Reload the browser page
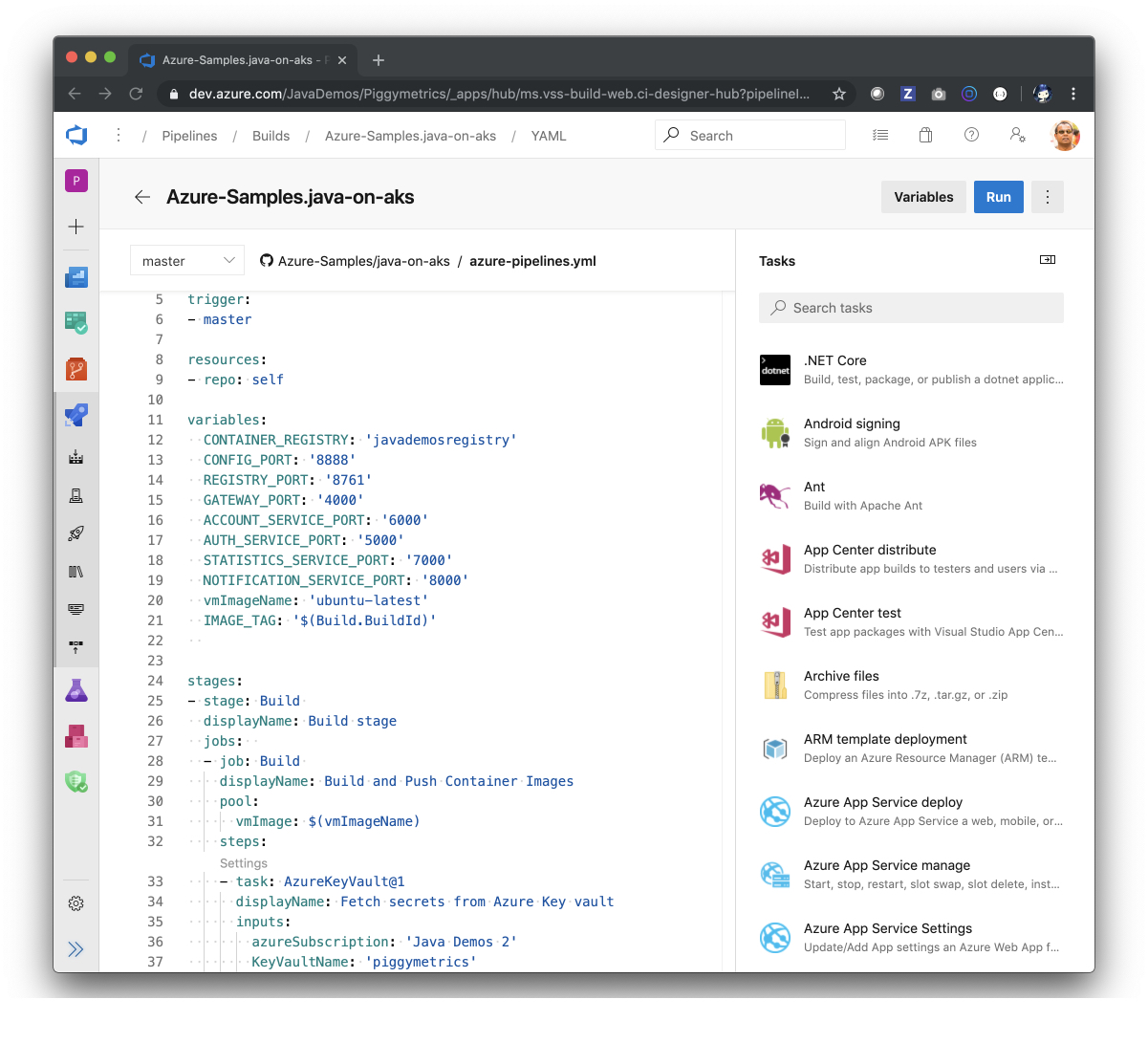Viewport: 1148px width, 1043px height. [136, 94]
